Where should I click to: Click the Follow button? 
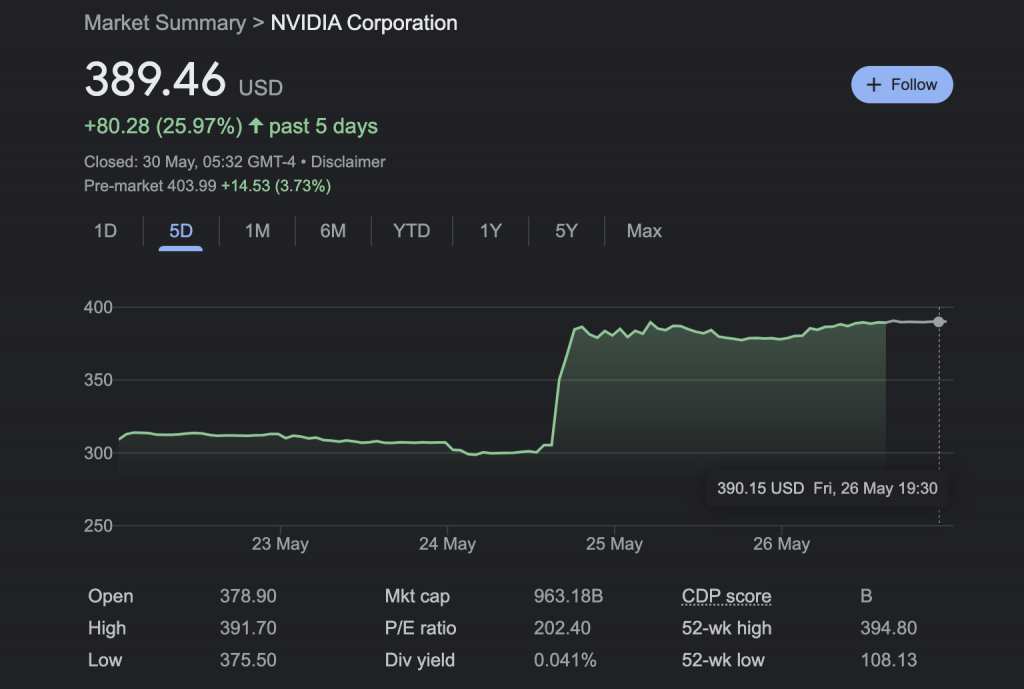tap(902, 84)
